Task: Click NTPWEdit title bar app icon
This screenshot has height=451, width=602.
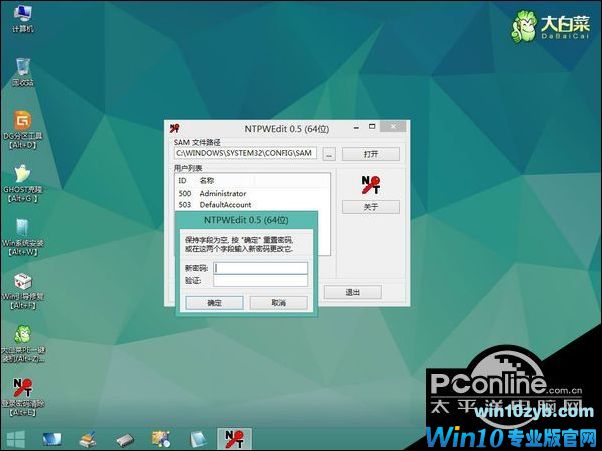Action: pos(175,128)
